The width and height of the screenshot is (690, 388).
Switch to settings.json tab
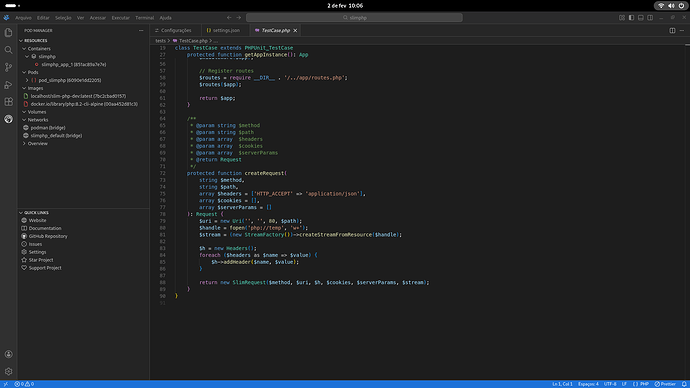[x=226, y=30]
